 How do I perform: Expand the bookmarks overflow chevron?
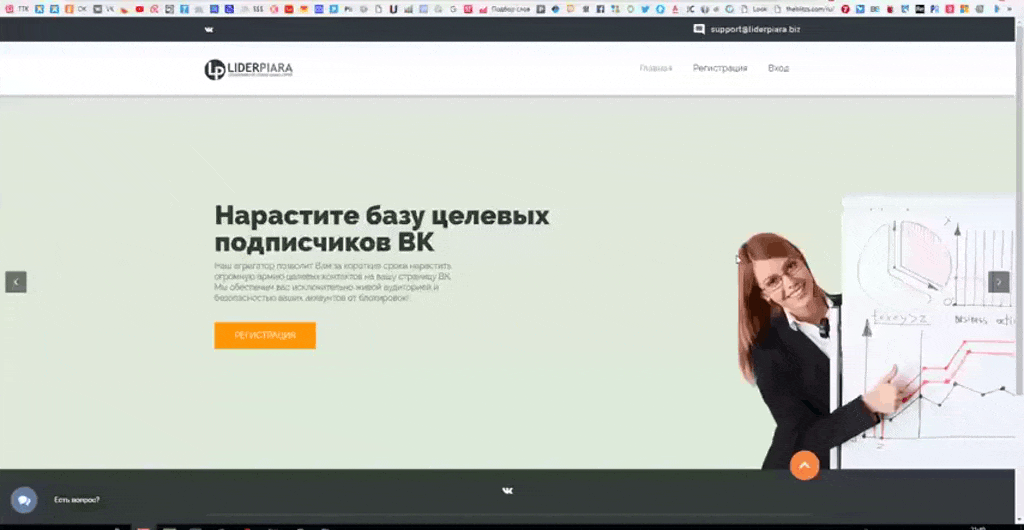click(1011, 9)
